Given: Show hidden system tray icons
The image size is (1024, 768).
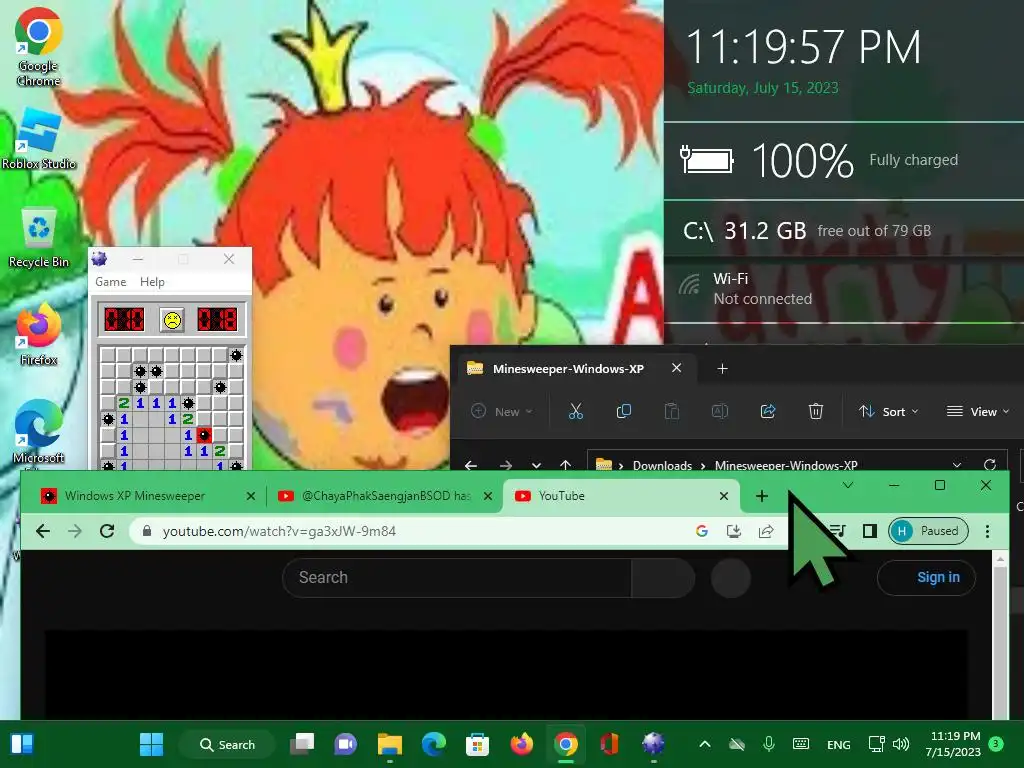Looking at the screenshot, I should pos(705,744).
